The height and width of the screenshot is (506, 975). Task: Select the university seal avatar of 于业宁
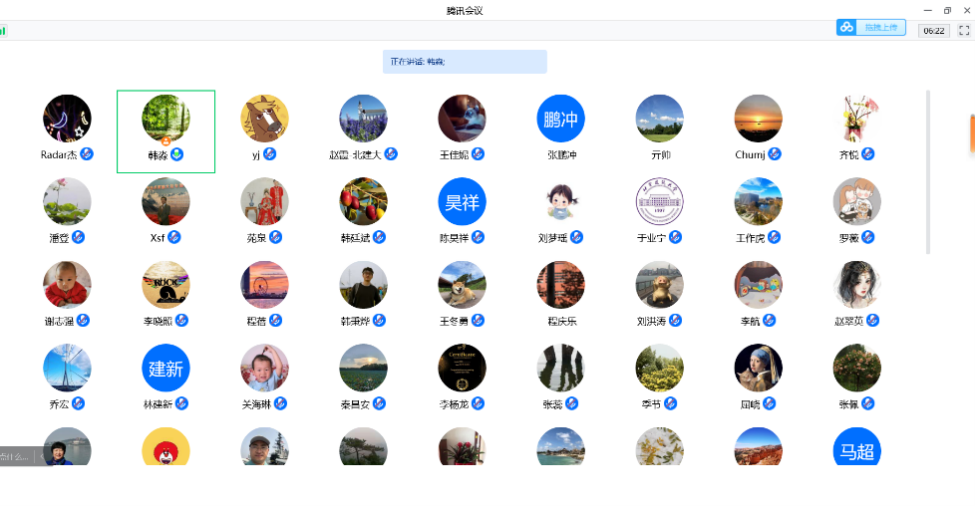[659, 201]
